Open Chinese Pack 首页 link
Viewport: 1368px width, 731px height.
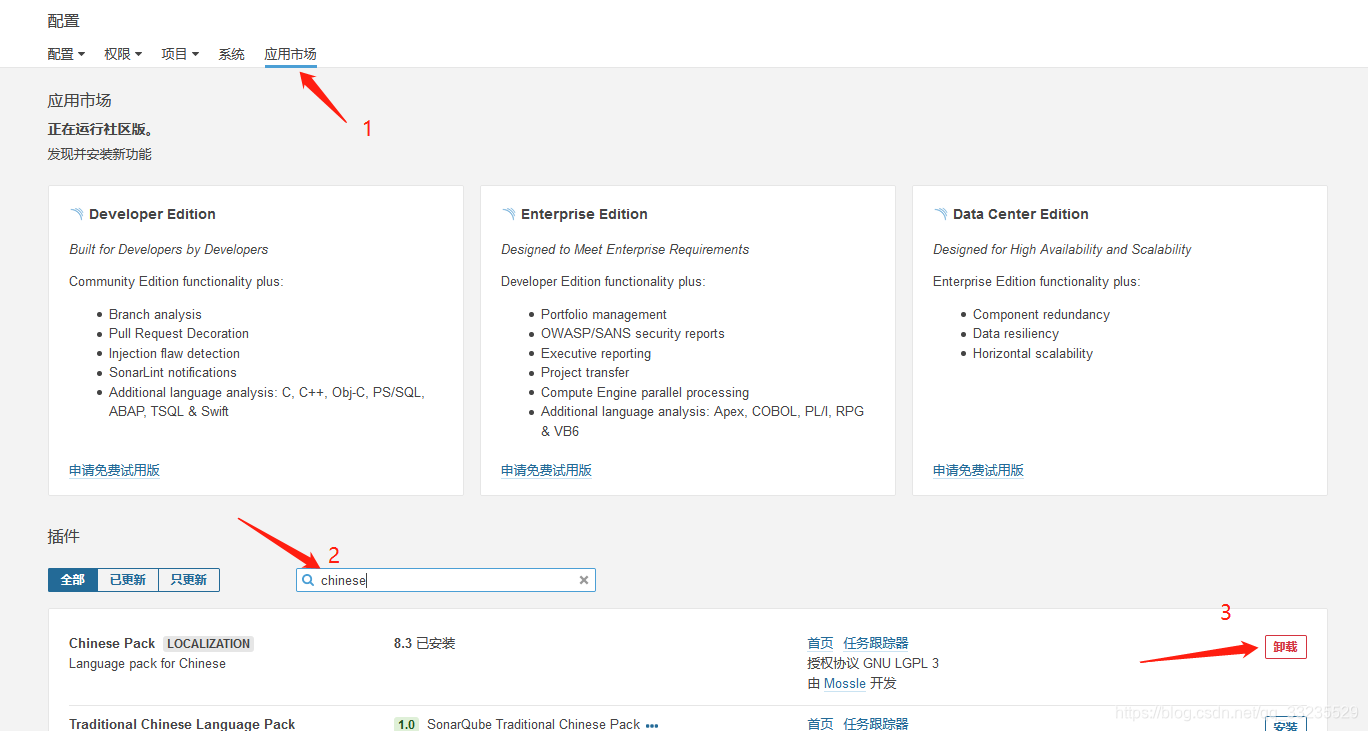click(x=820, y=643)
